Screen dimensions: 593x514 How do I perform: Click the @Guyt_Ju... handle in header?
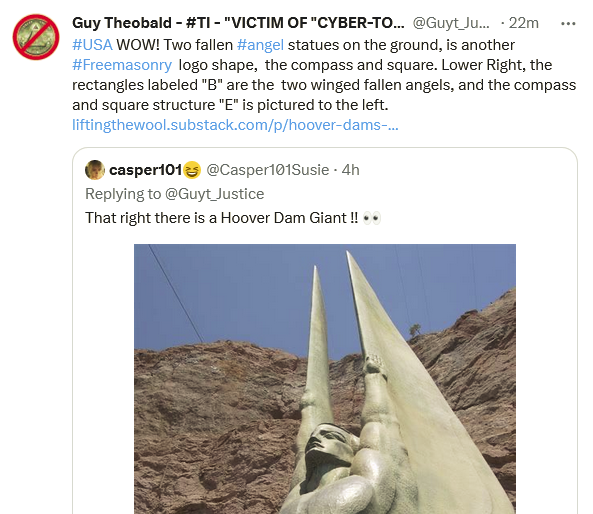click(x=451, y=23)
